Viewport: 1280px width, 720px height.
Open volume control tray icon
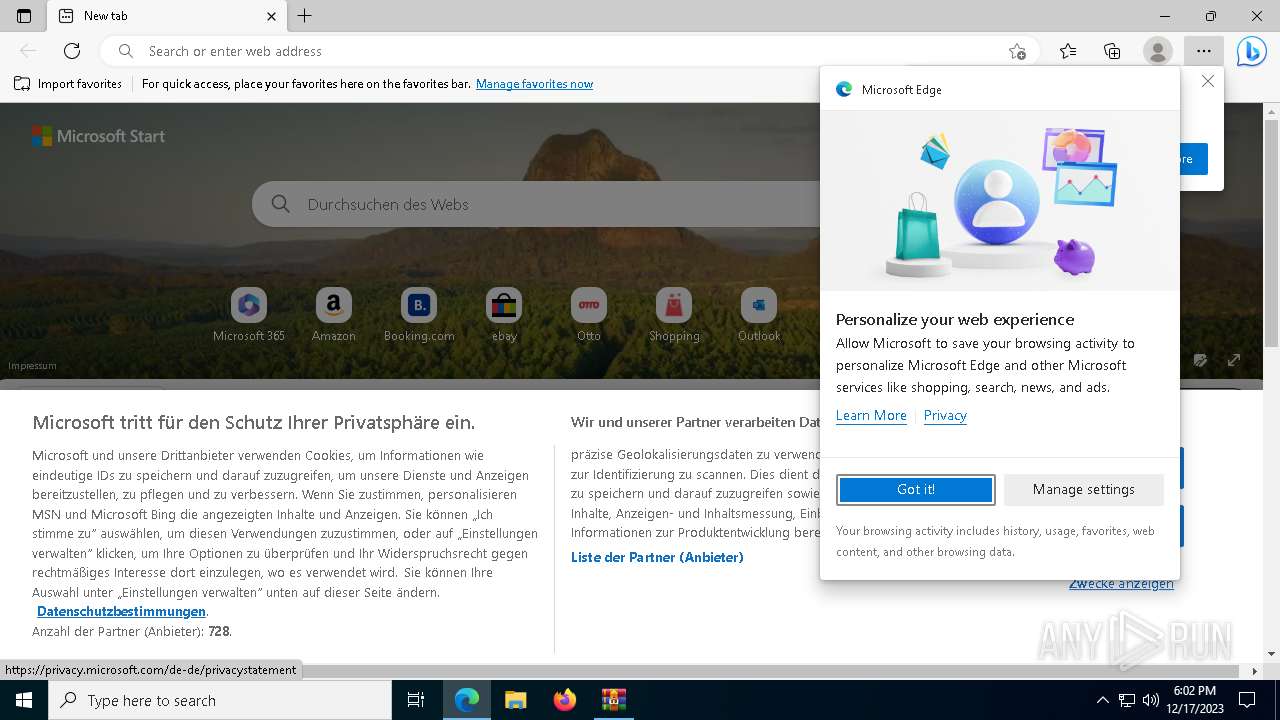[1151, 700]
